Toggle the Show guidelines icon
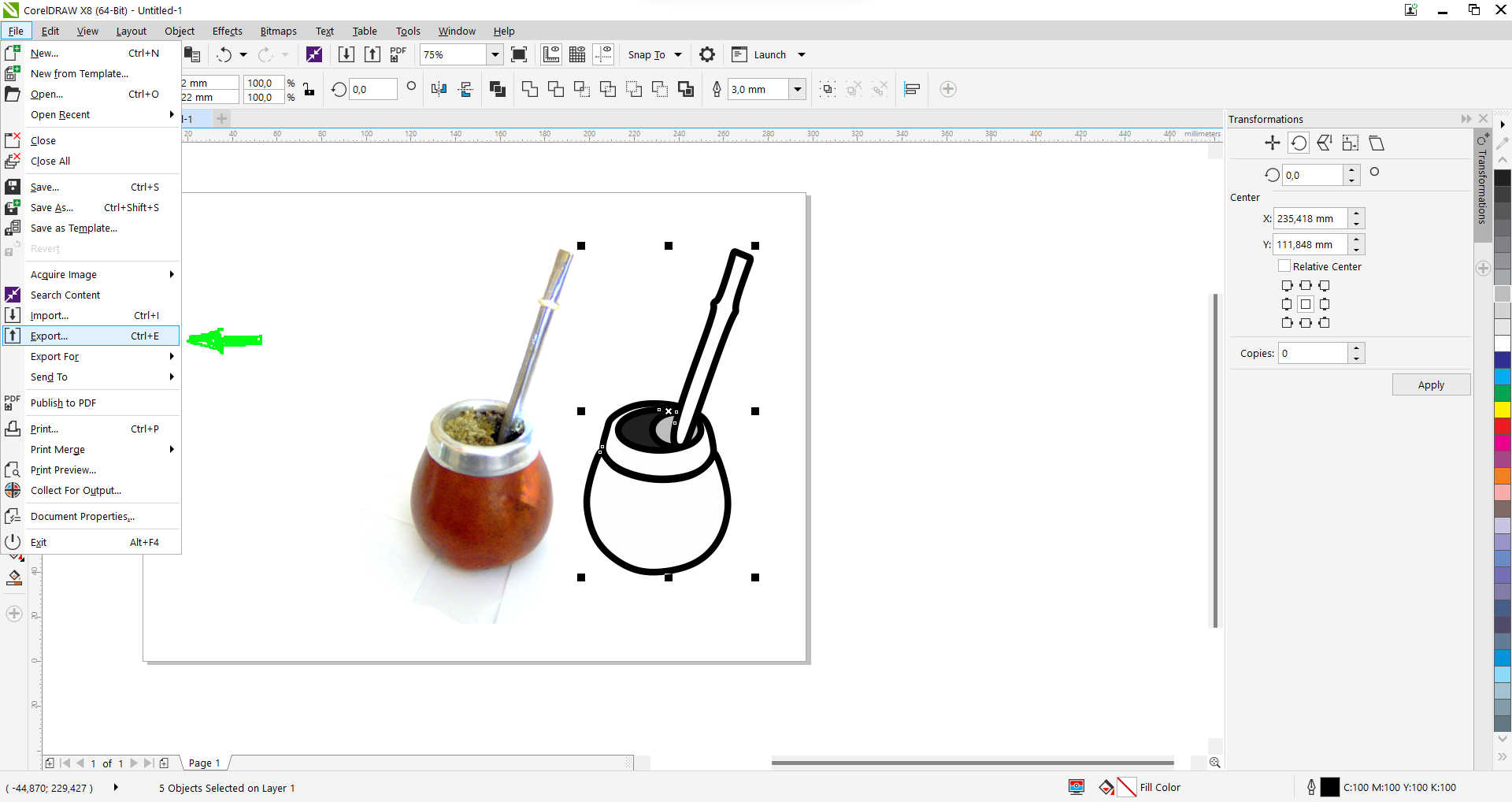 (x=603, y=54)
